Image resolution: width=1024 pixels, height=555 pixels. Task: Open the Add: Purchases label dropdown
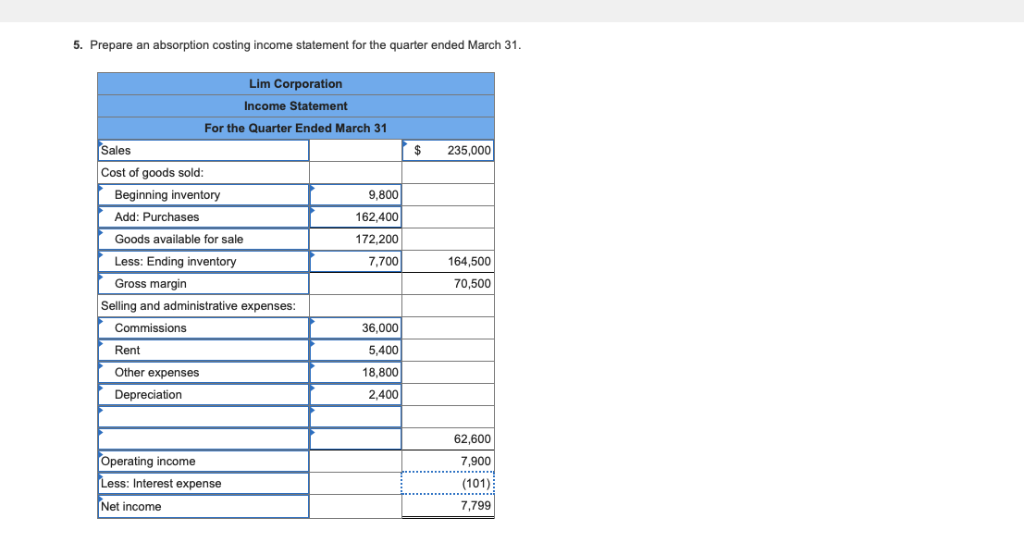[204, 217]
